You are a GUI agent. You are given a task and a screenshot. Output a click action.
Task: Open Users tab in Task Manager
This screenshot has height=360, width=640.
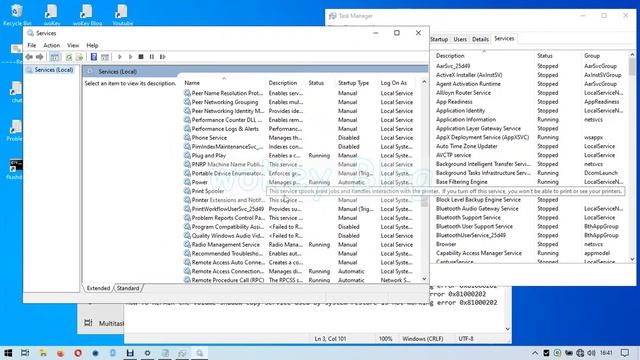(x=460, y=39)
